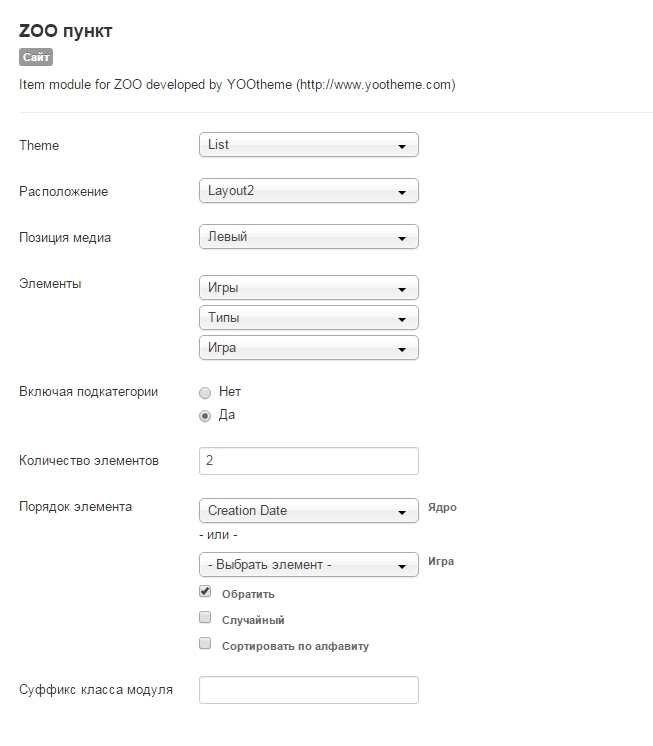This screenshot has height=746, width=653.
Task: Click the Нет radio label text
Action: (230, 392)
